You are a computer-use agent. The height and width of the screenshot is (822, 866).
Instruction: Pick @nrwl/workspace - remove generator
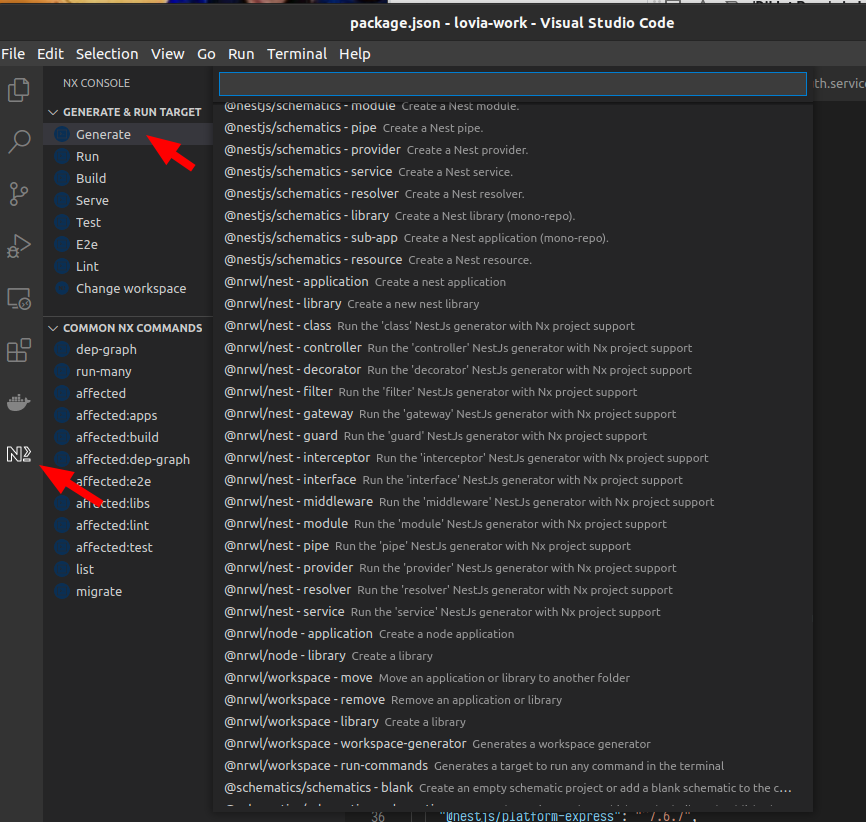coord(513,700)
